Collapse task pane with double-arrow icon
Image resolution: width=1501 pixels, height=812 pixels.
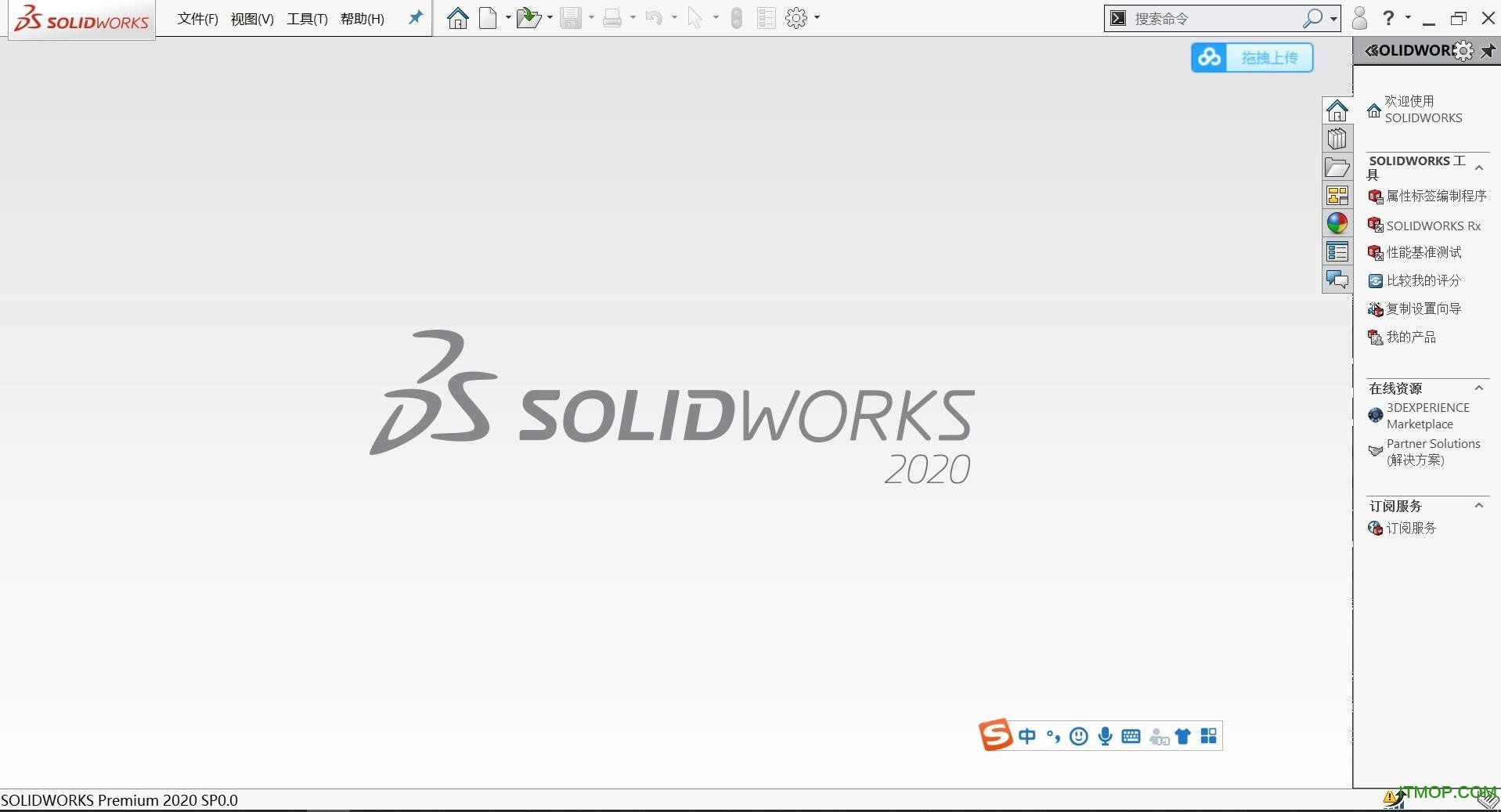(1371, 51)
